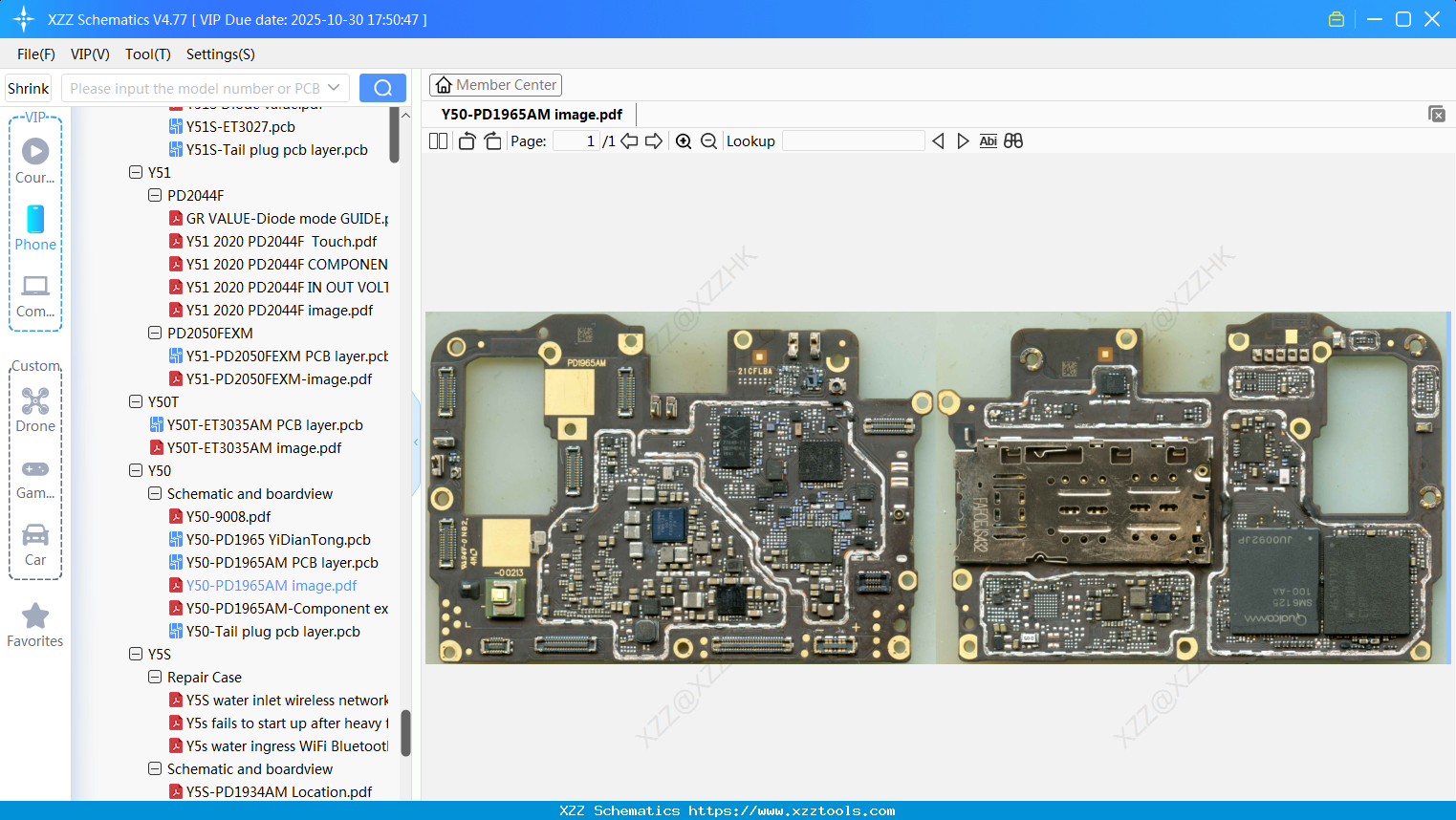Zoom in on the PDF
This screenshot has width=1456, height=820.
click(684, 140)
